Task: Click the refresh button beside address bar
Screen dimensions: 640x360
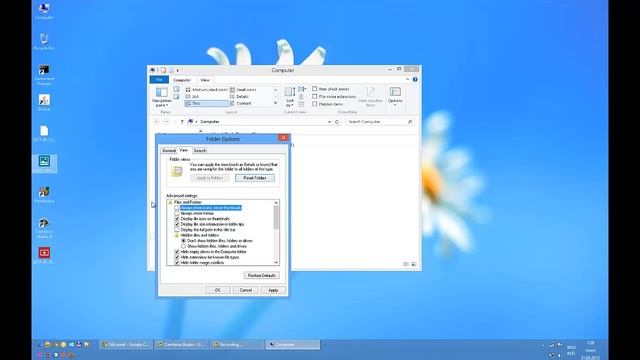Action: point(337,122)
